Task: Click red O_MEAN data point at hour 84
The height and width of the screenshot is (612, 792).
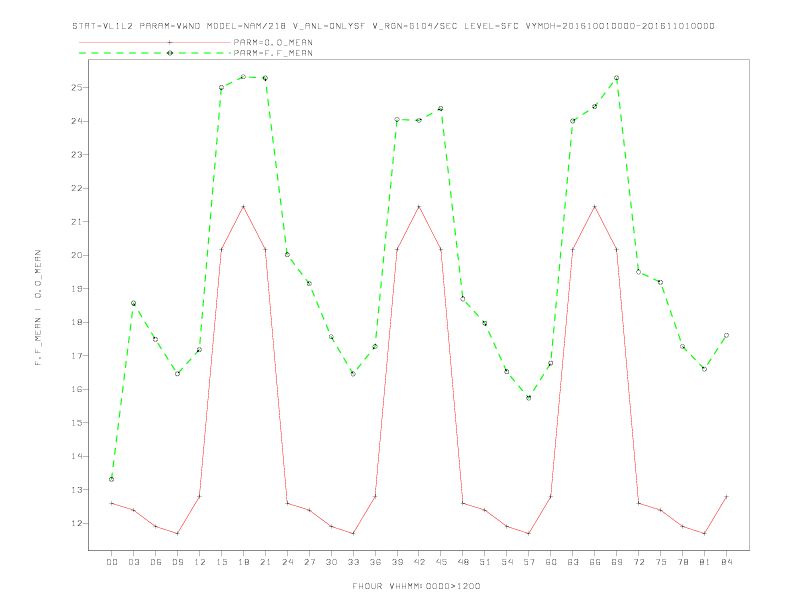Action: 726,496
